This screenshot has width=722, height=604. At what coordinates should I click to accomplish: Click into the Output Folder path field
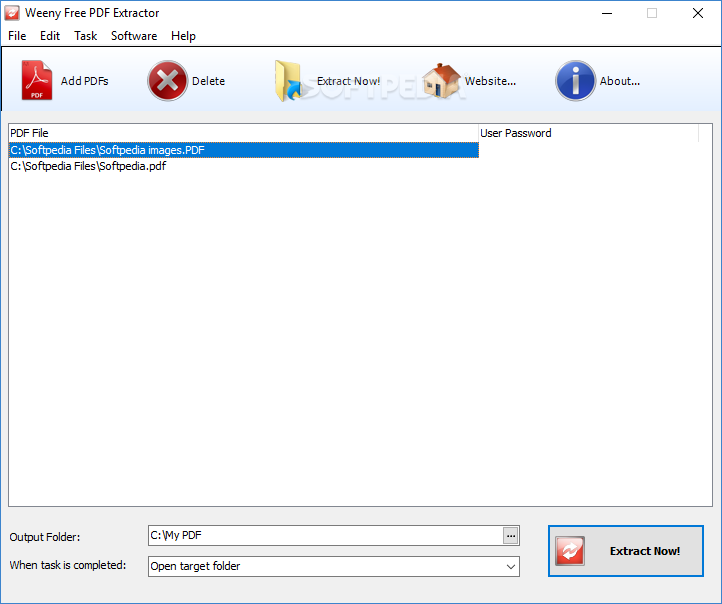coord(326,535)
